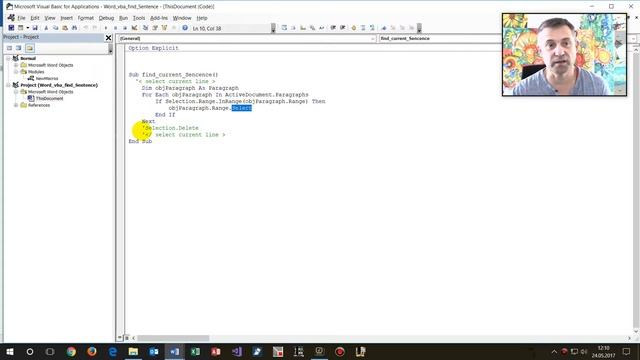
Task: Open the Edit menu
Action: pyautogui.click(x=35, y=18)
